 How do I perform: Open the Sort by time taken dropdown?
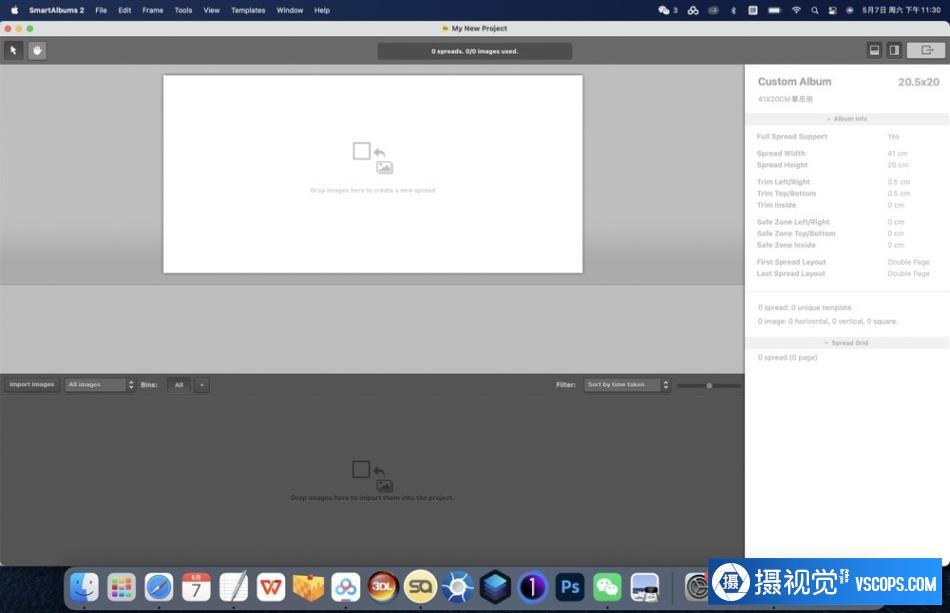[x=627, y=385]
